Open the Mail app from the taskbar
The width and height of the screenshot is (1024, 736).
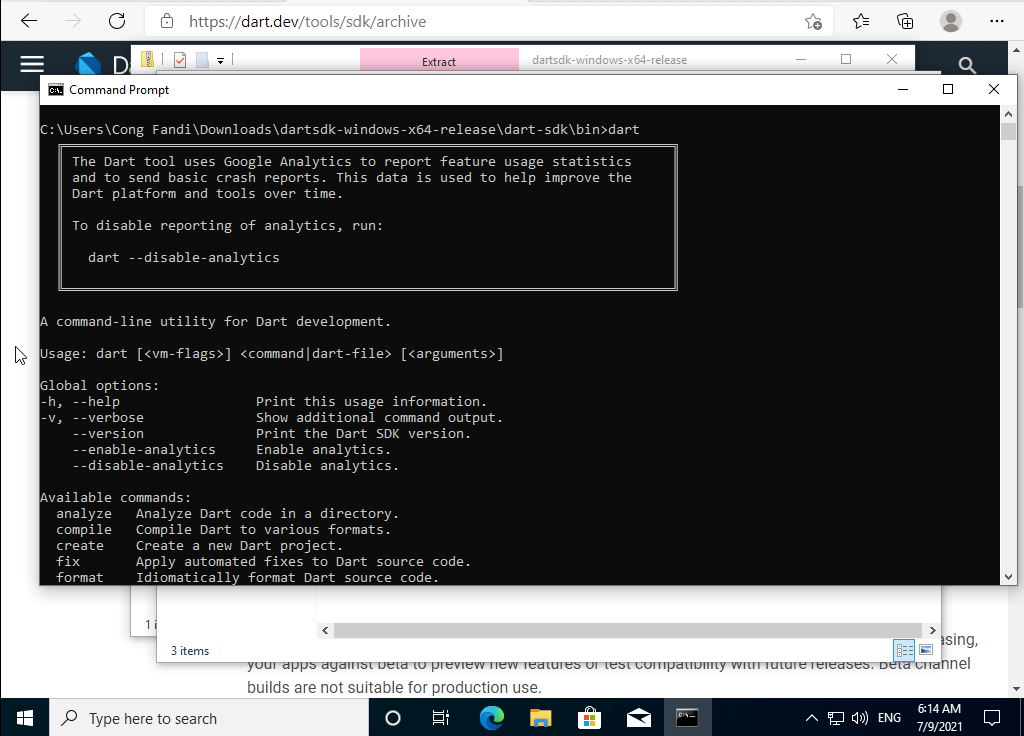[639, 718]
